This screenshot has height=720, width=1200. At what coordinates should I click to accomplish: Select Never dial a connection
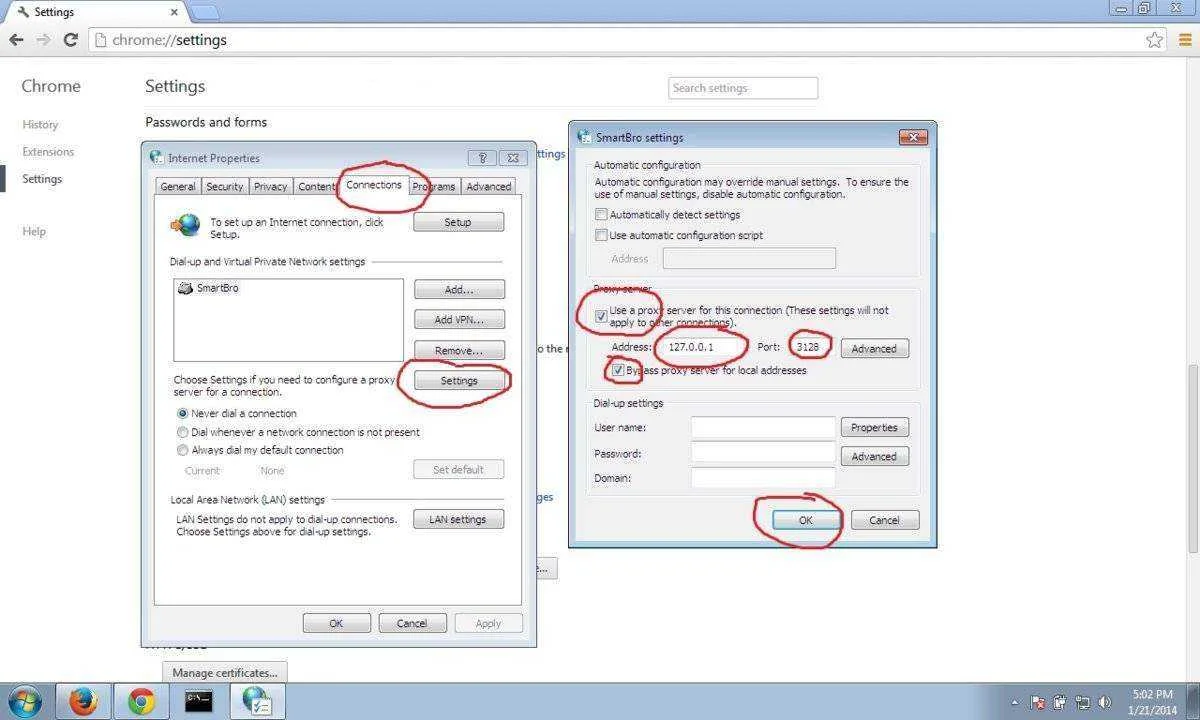pyautogui.click(x=183, y=413)
